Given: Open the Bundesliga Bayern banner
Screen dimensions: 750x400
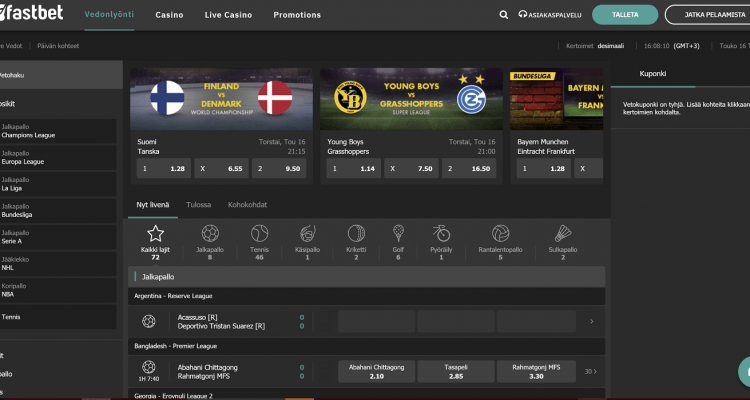Looking at the screenshot, I should [x=556, y=99].
